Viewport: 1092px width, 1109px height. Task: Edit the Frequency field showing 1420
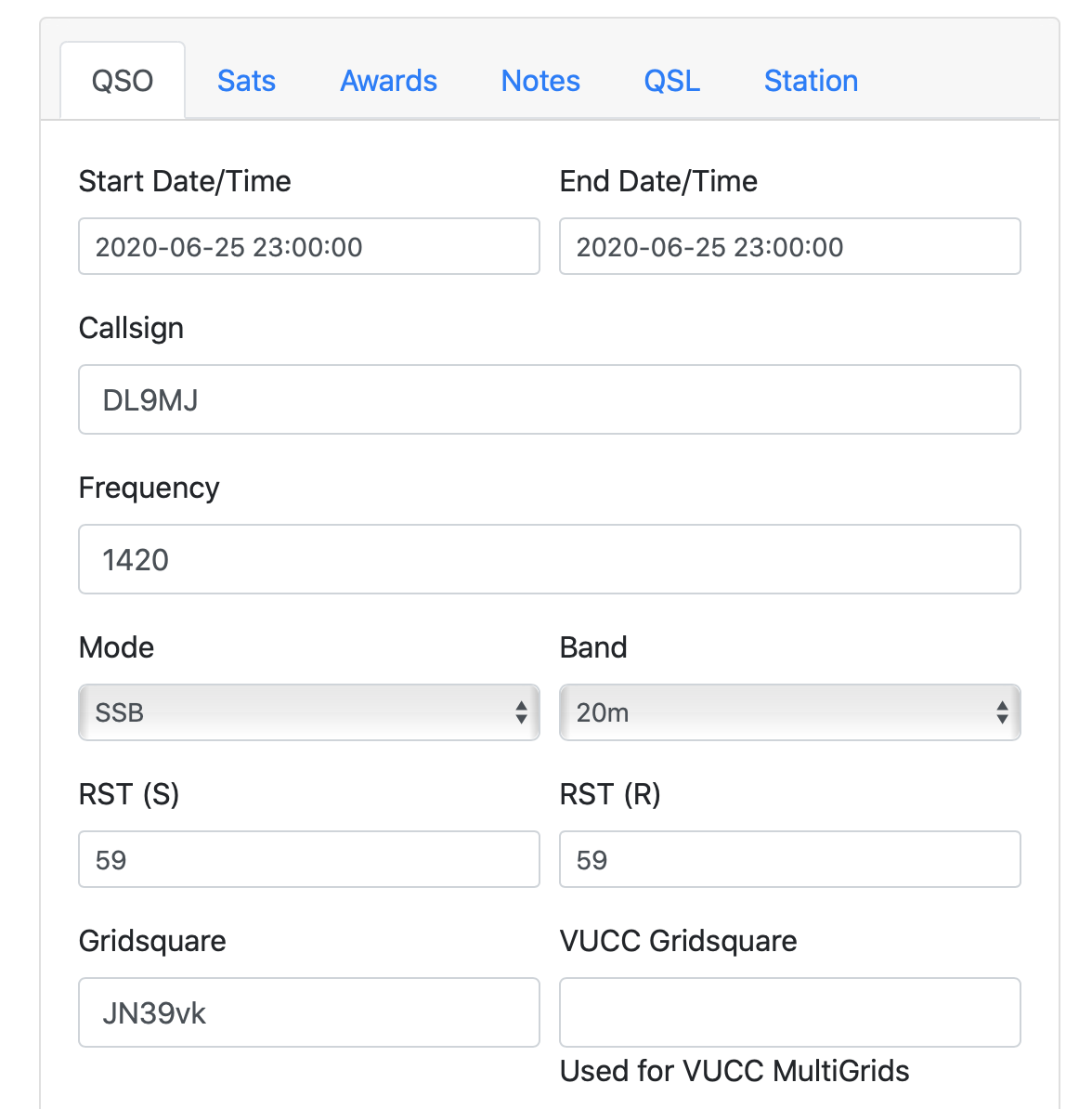pos(549,559)
